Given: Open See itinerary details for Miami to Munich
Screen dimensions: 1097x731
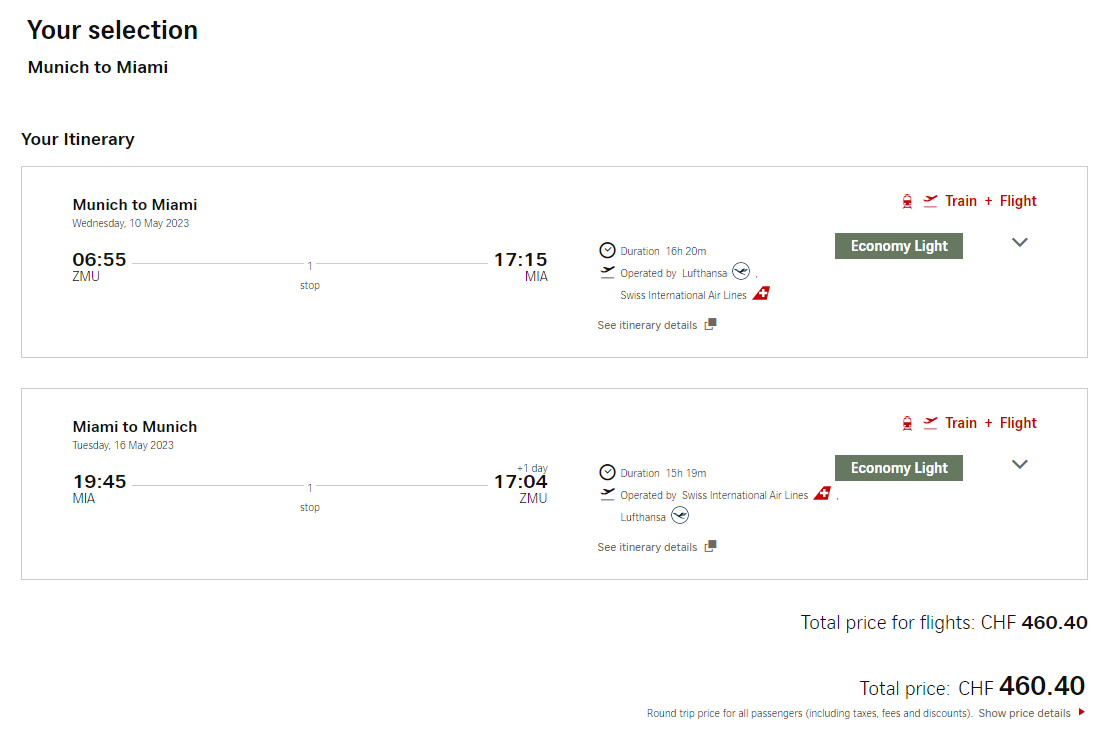Looking at the screenshot, I should click(x=647, y=547).
